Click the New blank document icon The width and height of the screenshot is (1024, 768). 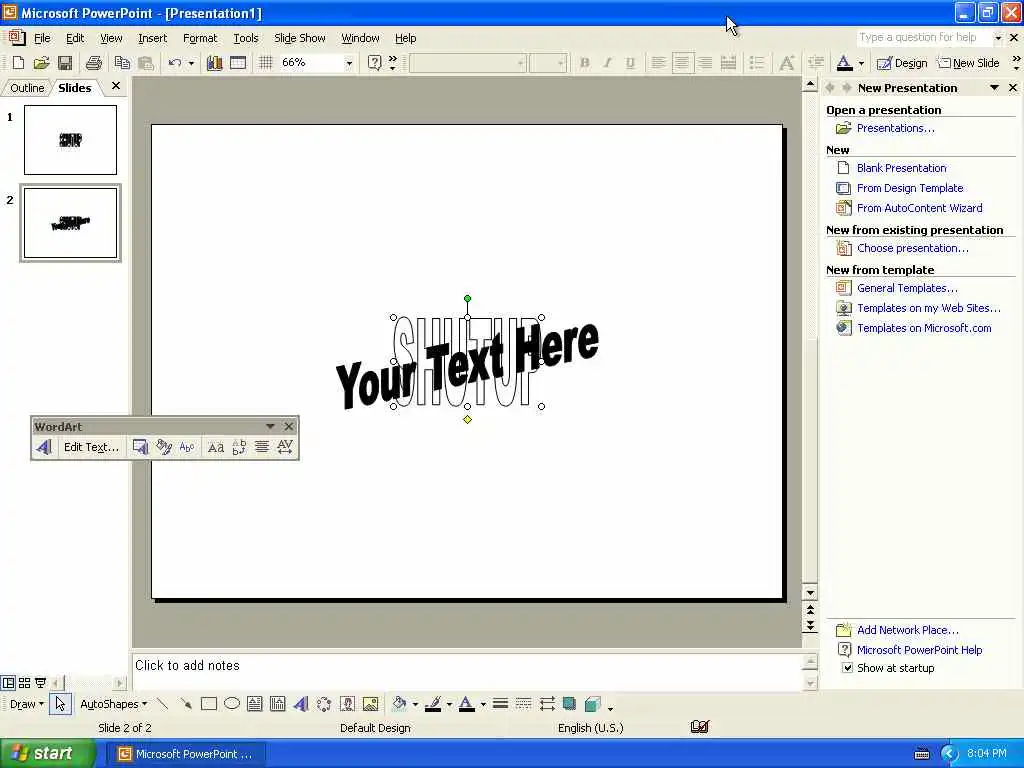point(18,63)
